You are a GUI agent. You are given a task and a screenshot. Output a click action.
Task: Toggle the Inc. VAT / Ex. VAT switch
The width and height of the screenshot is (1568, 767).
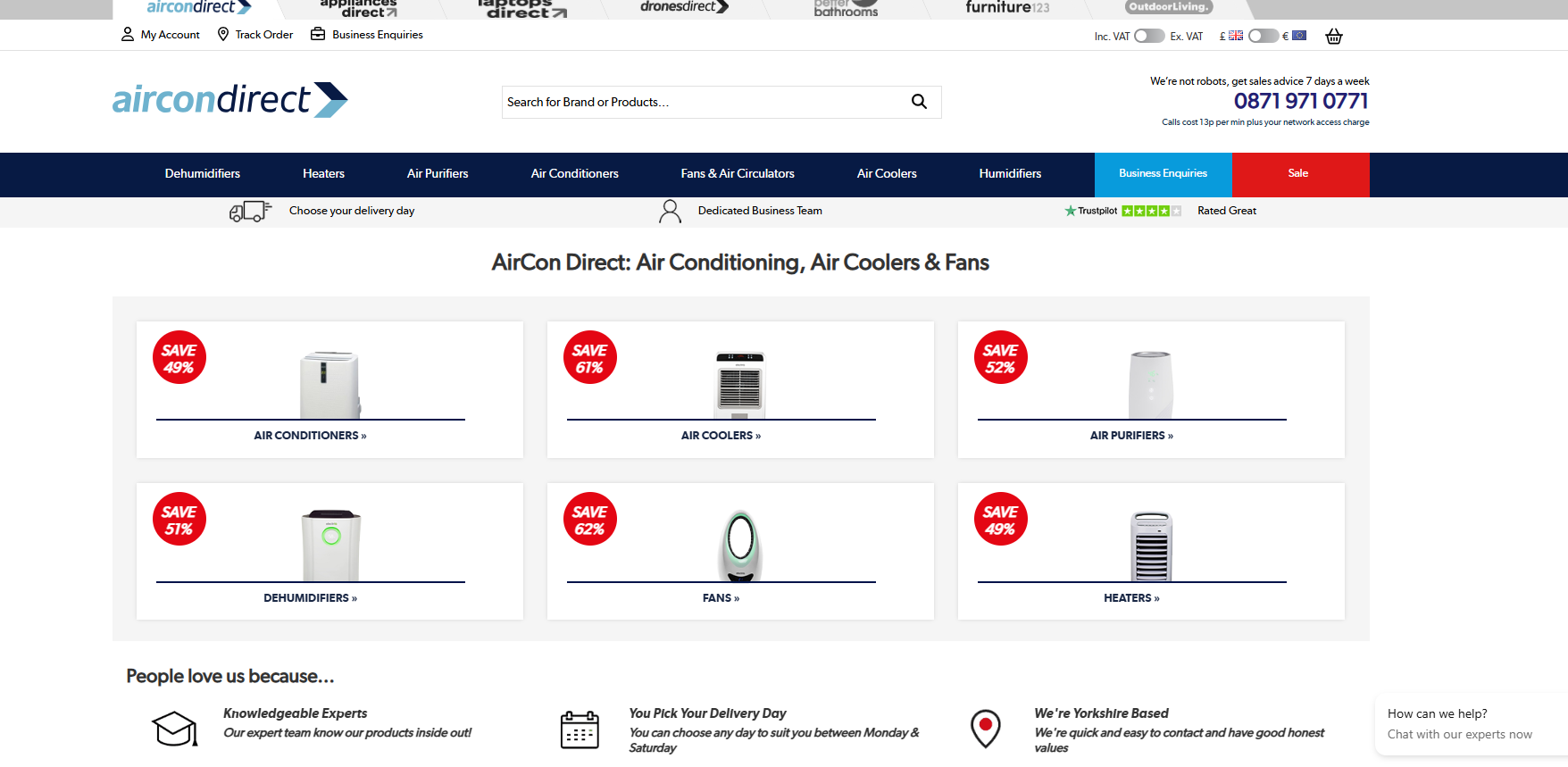point(1149,37)
